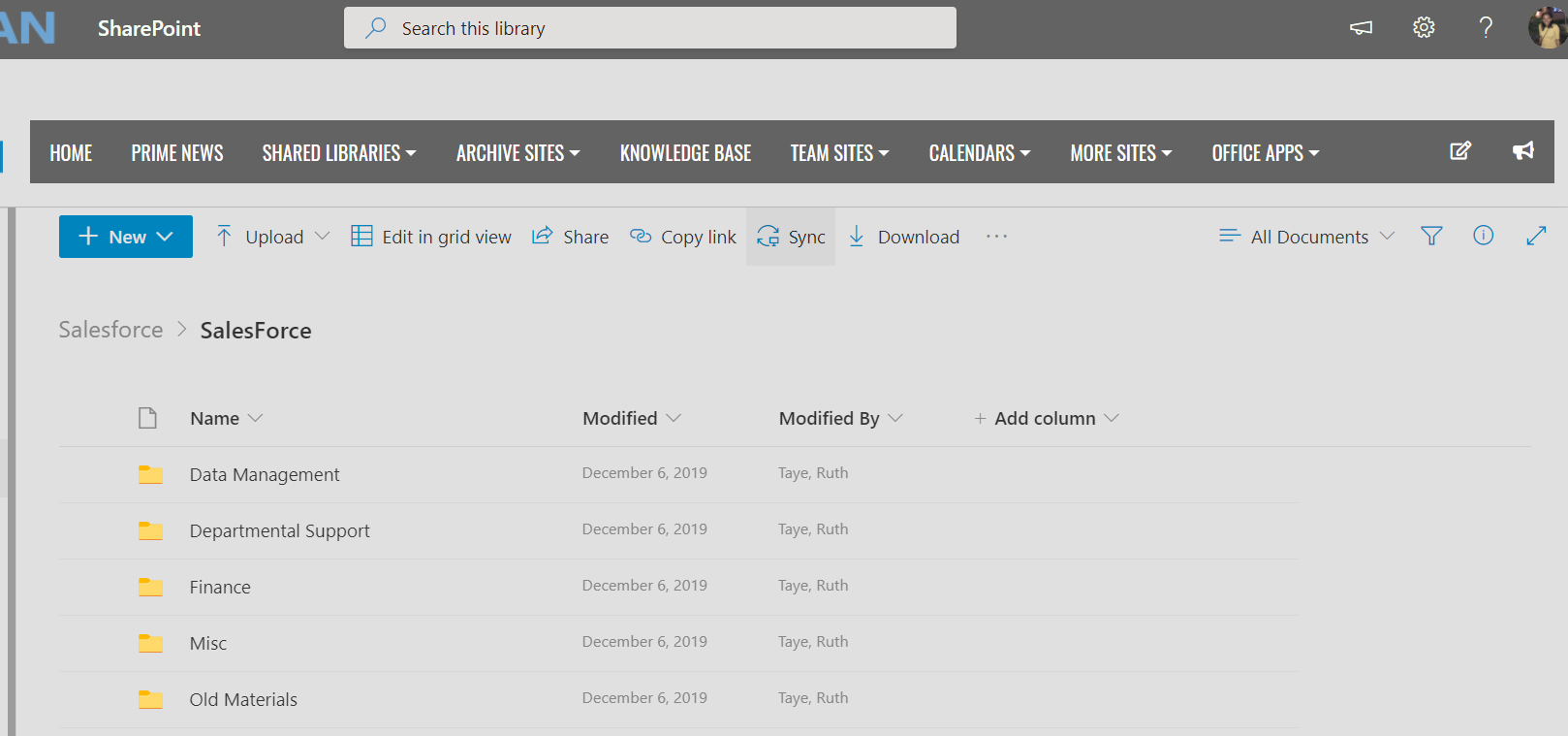Open the user profile picture
This screenshot has width=1568, height=736.
[1547, 28]
